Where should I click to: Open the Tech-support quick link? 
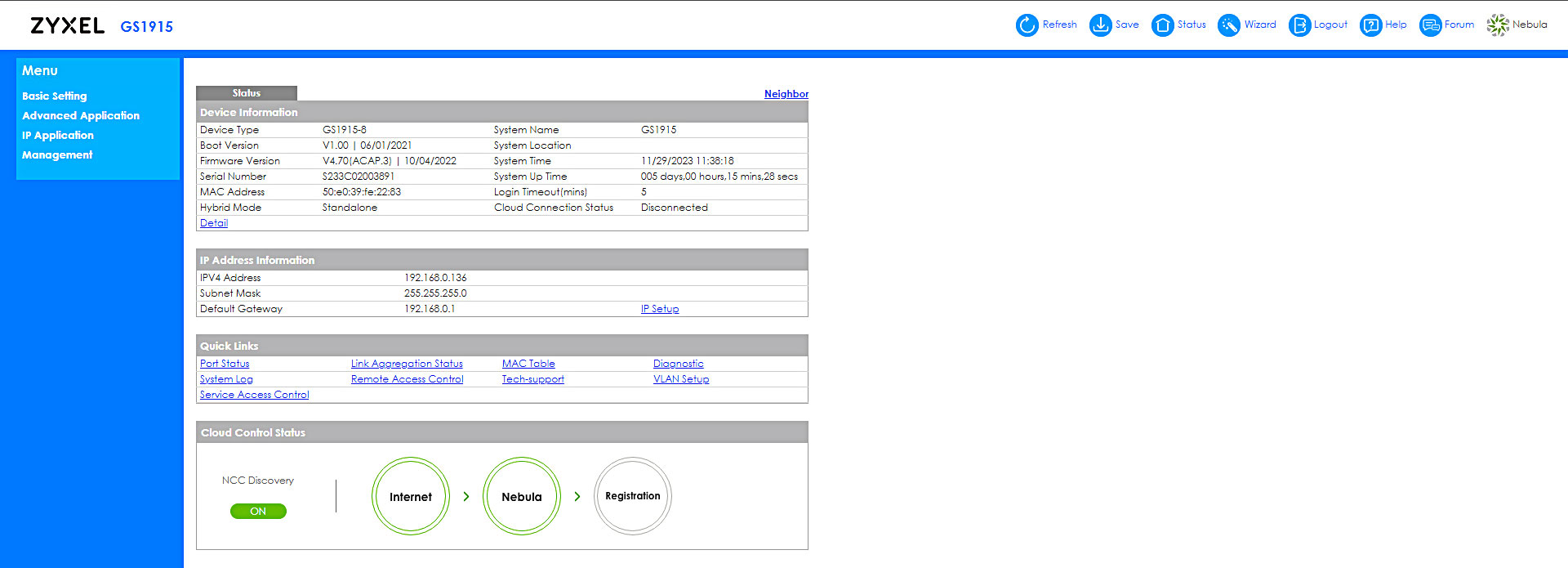[533, 379]
